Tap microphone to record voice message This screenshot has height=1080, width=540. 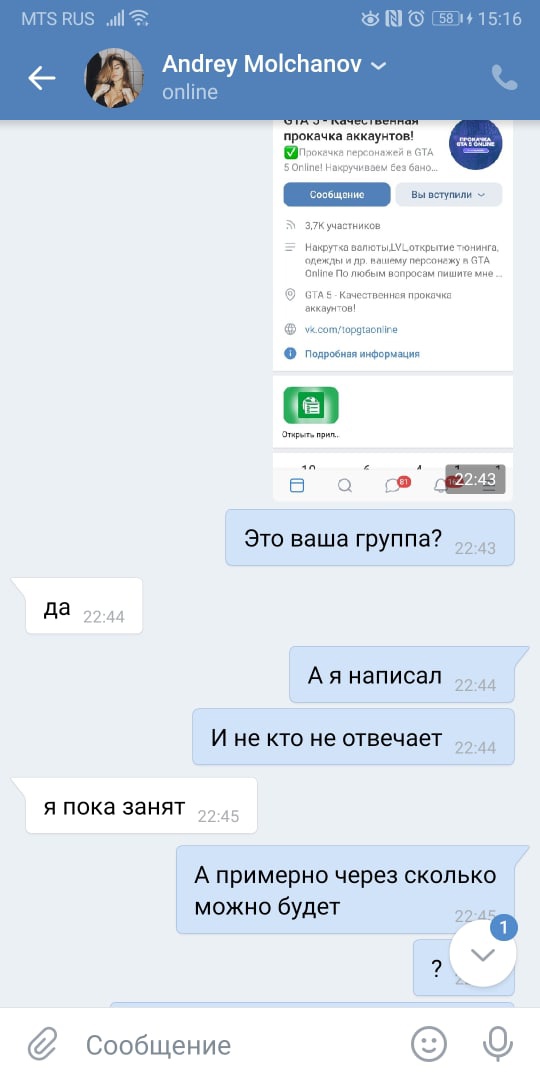(x=497, y=1043)
